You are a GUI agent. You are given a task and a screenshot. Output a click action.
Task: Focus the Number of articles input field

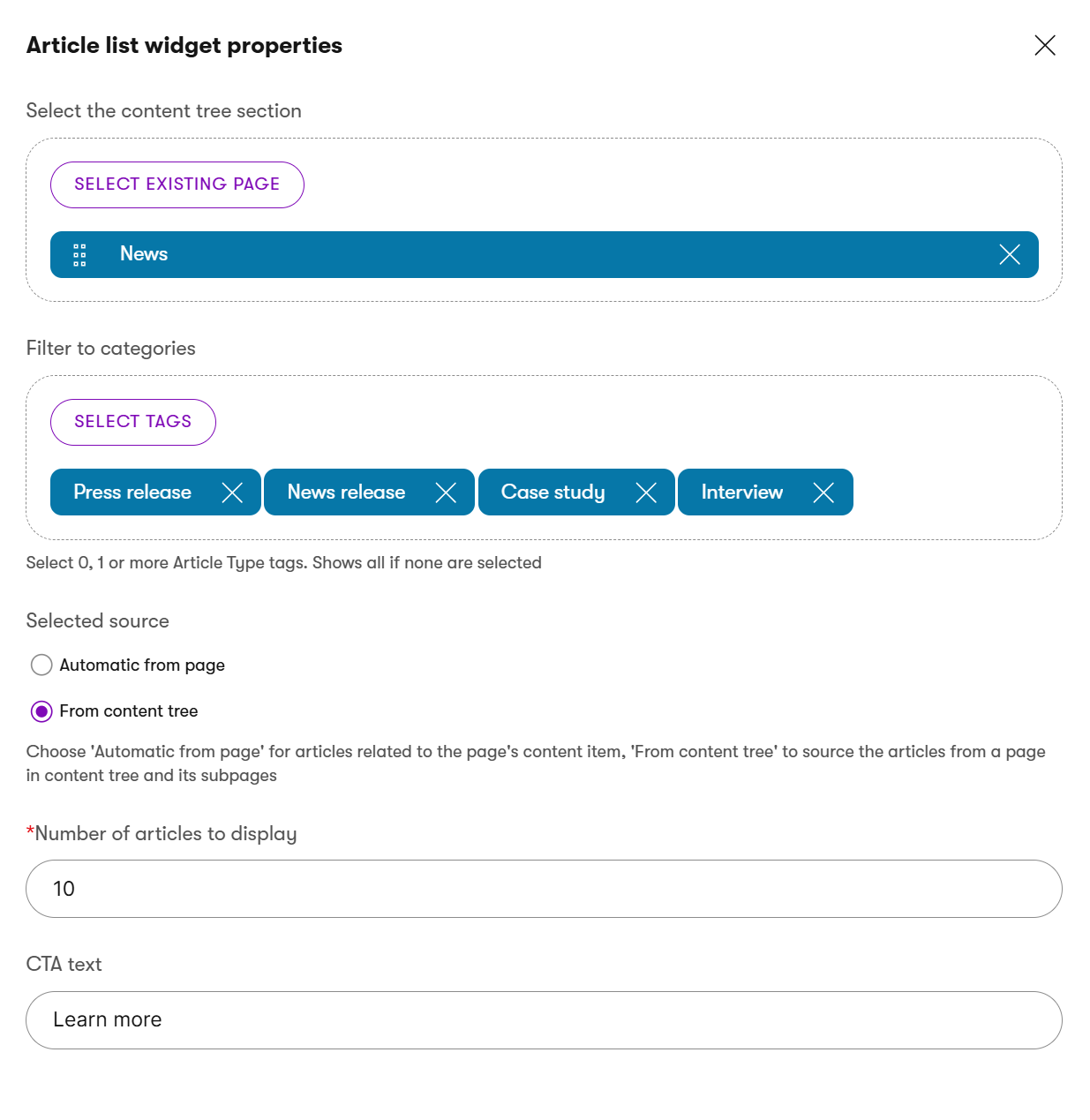543,889
